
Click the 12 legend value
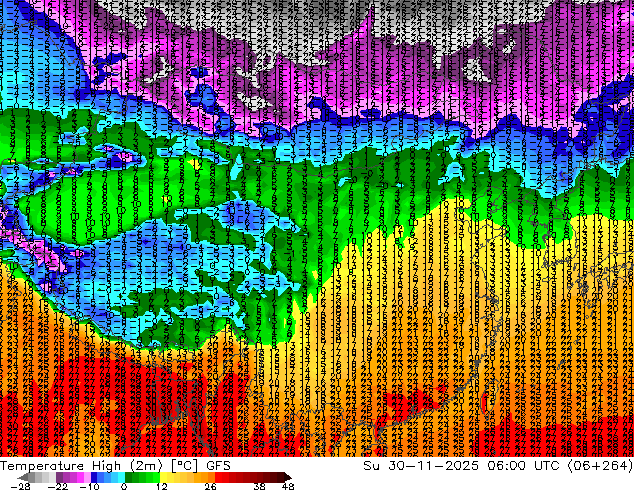tap(162, 486)
